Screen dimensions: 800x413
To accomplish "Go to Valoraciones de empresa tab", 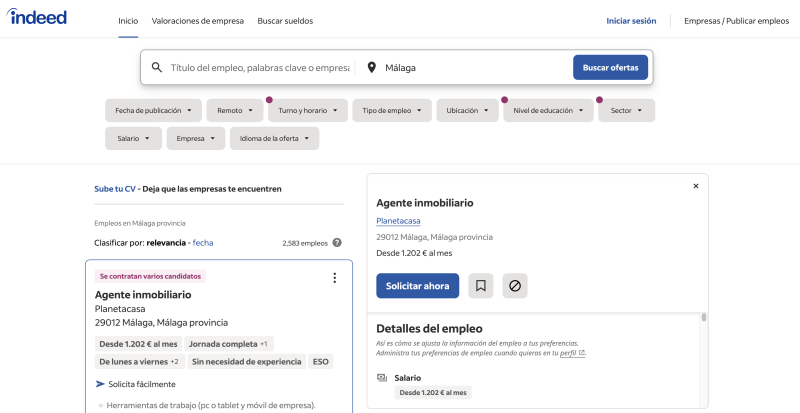I will 198,20.
